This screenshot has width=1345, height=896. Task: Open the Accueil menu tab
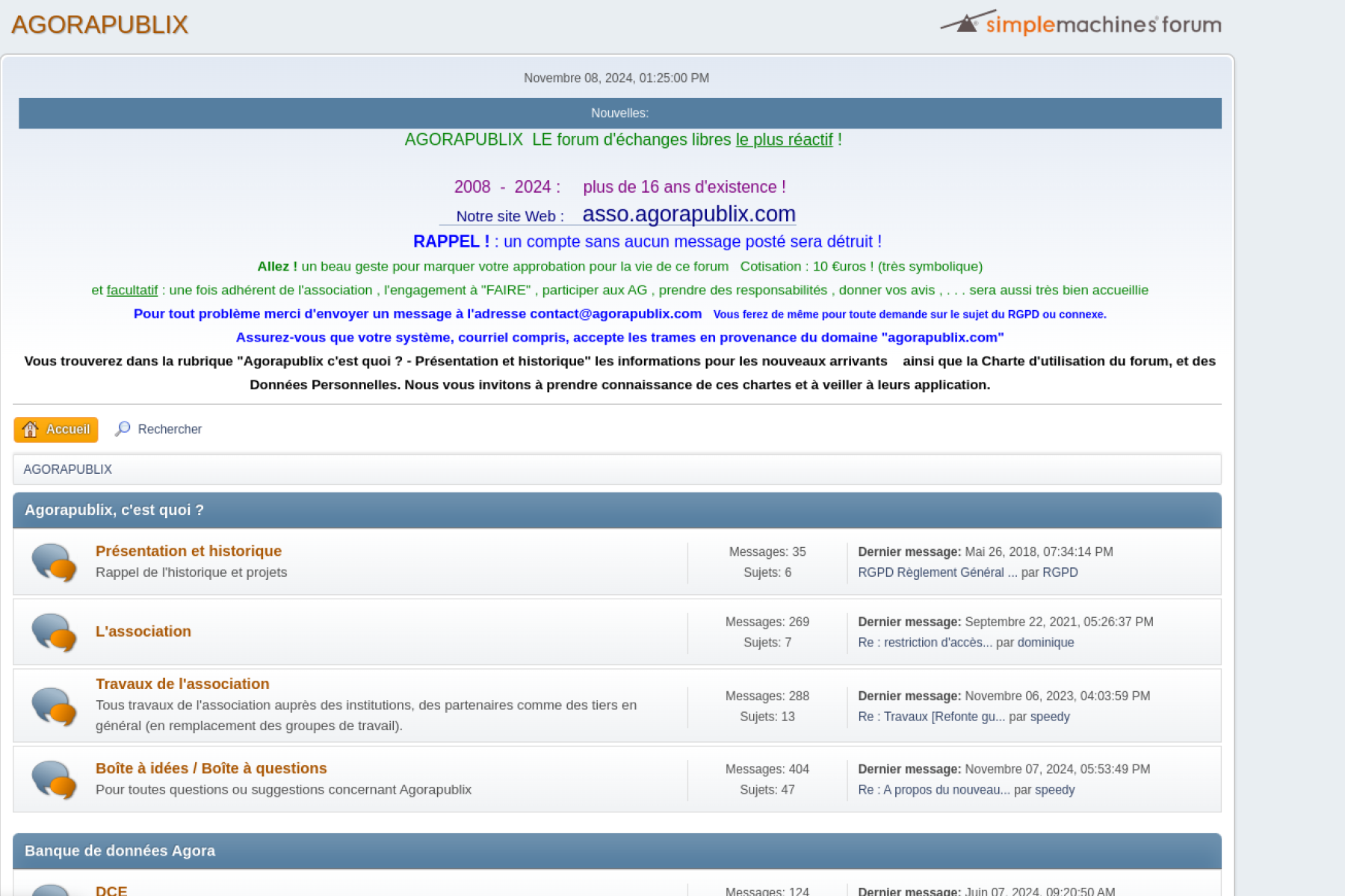point(56,429)
